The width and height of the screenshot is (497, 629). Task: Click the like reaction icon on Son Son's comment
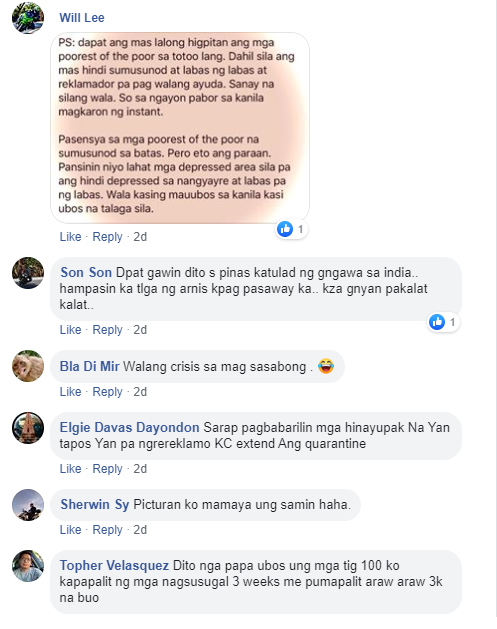(437, 322)
